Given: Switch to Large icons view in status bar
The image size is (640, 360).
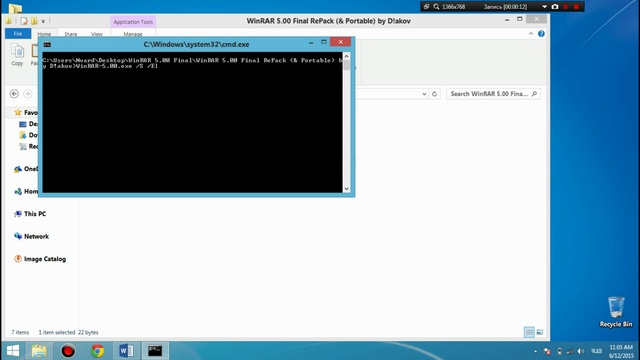Looking at the screenshot, I should click(540, 332).
